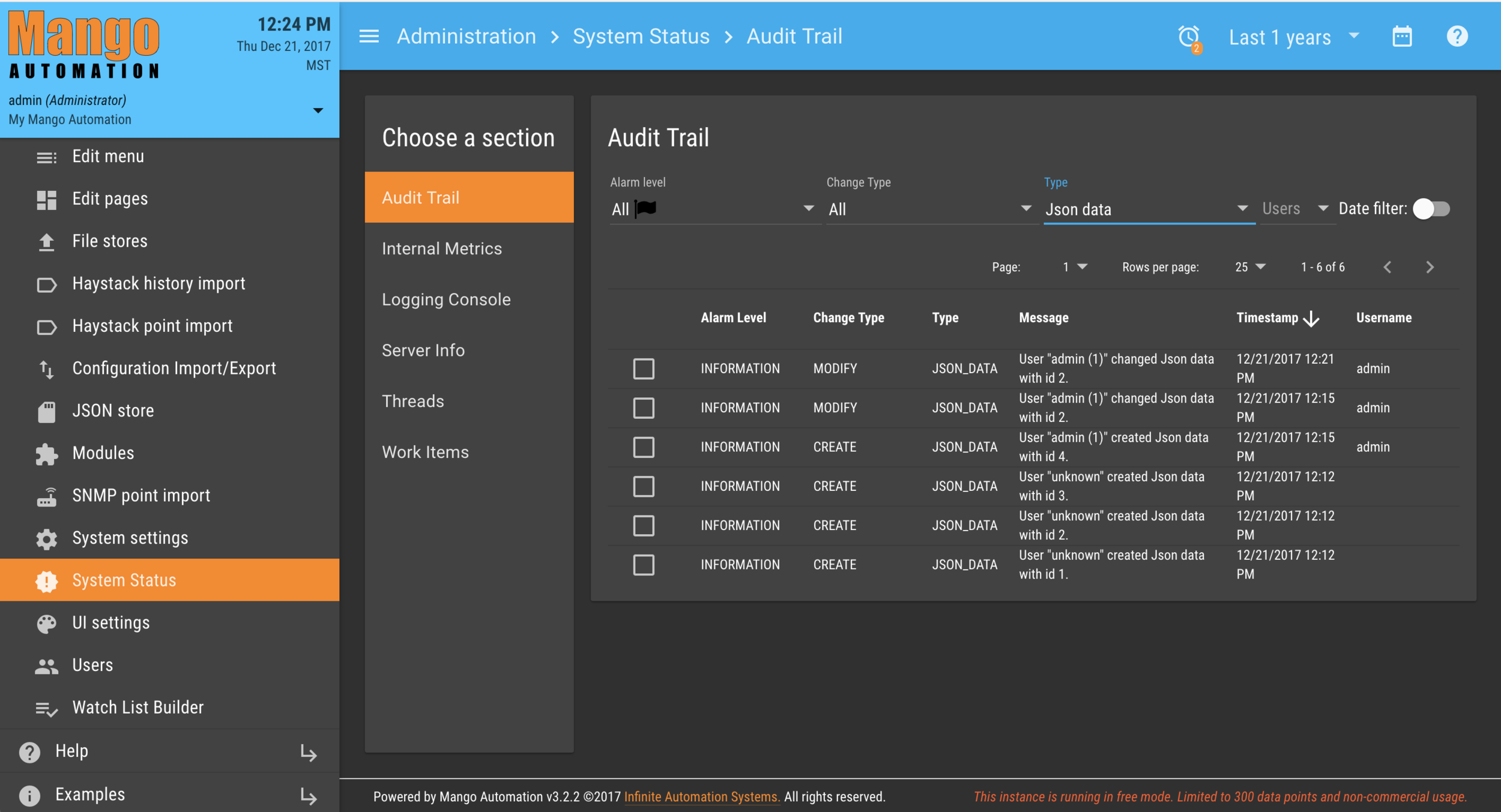The image size is (1501, 812).
Task: Open the hamburger menu in top bar
Action: 369,37
